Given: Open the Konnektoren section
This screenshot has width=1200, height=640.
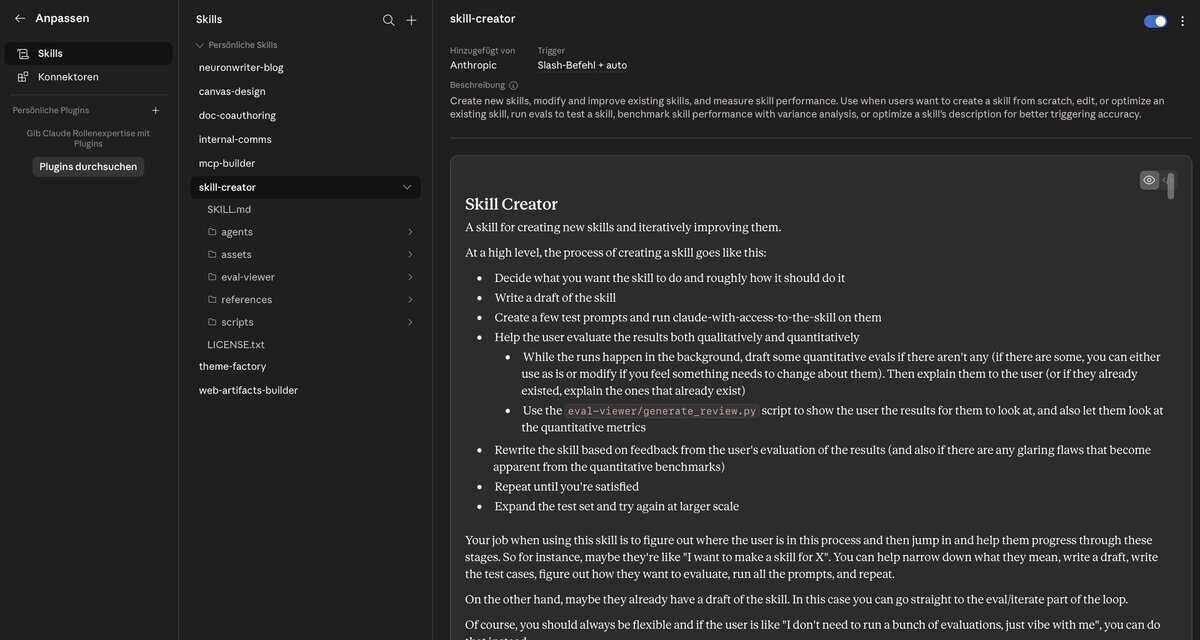Looking at the screenshot, I should (88, 77).
